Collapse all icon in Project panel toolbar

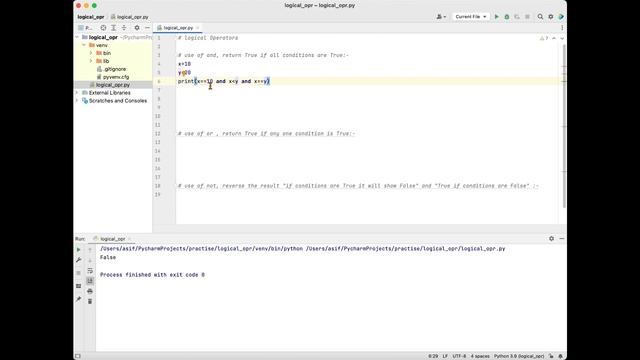coord(124,28)
